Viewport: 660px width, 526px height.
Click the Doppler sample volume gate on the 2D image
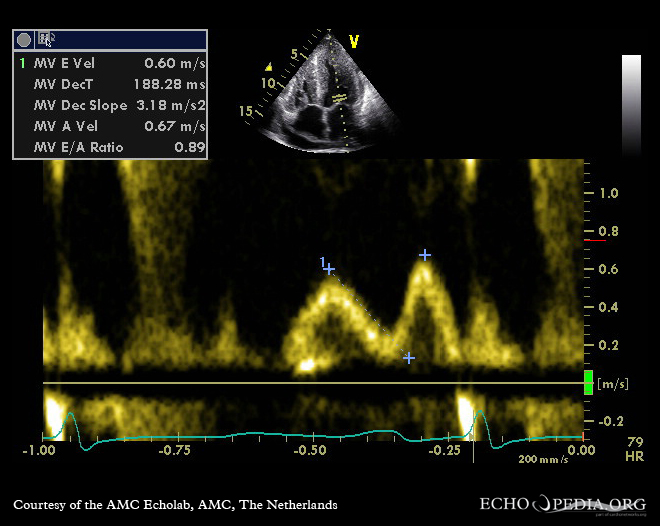(340, 98)
